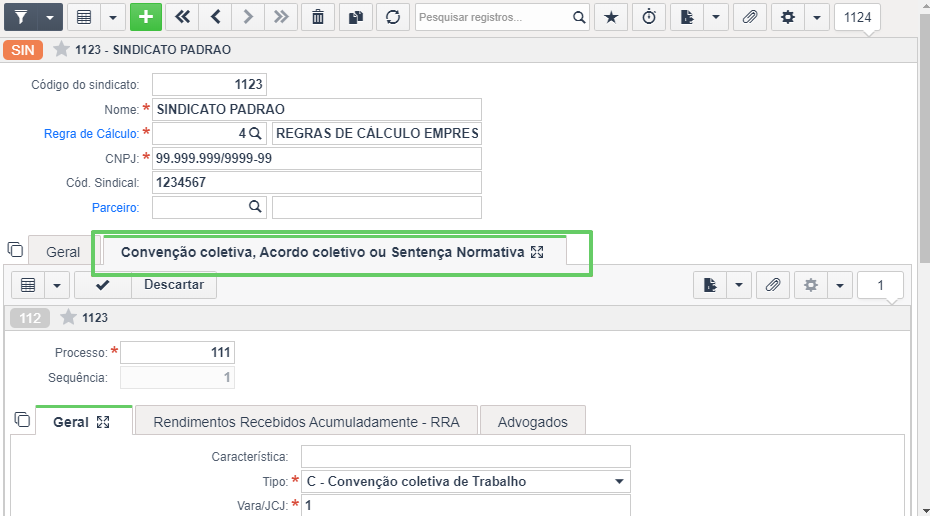930x516 pixels.
Task: Click the Vara/JCJ field
Action: (x=466, y=505)
